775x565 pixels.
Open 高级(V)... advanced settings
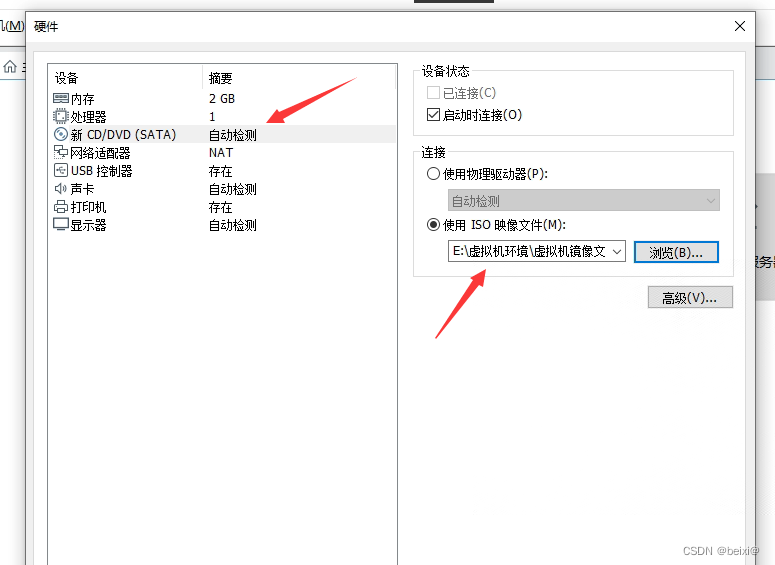(x=690, y=298)
